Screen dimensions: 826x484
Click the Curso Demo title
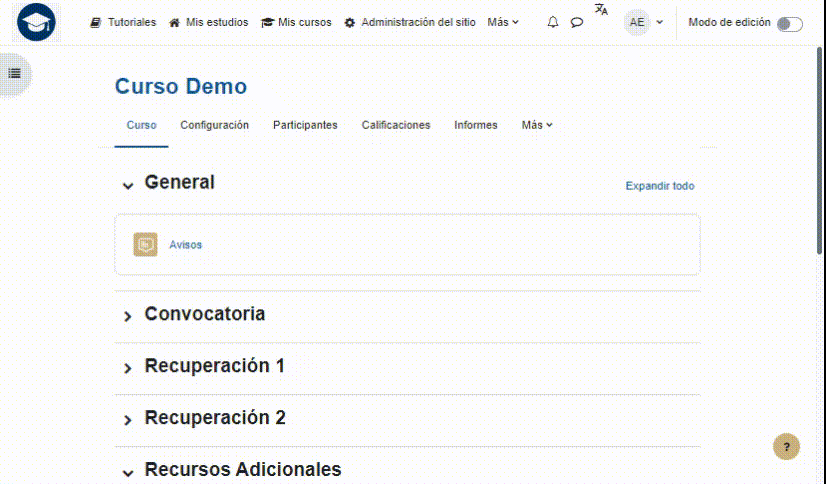tap(181, 86)
